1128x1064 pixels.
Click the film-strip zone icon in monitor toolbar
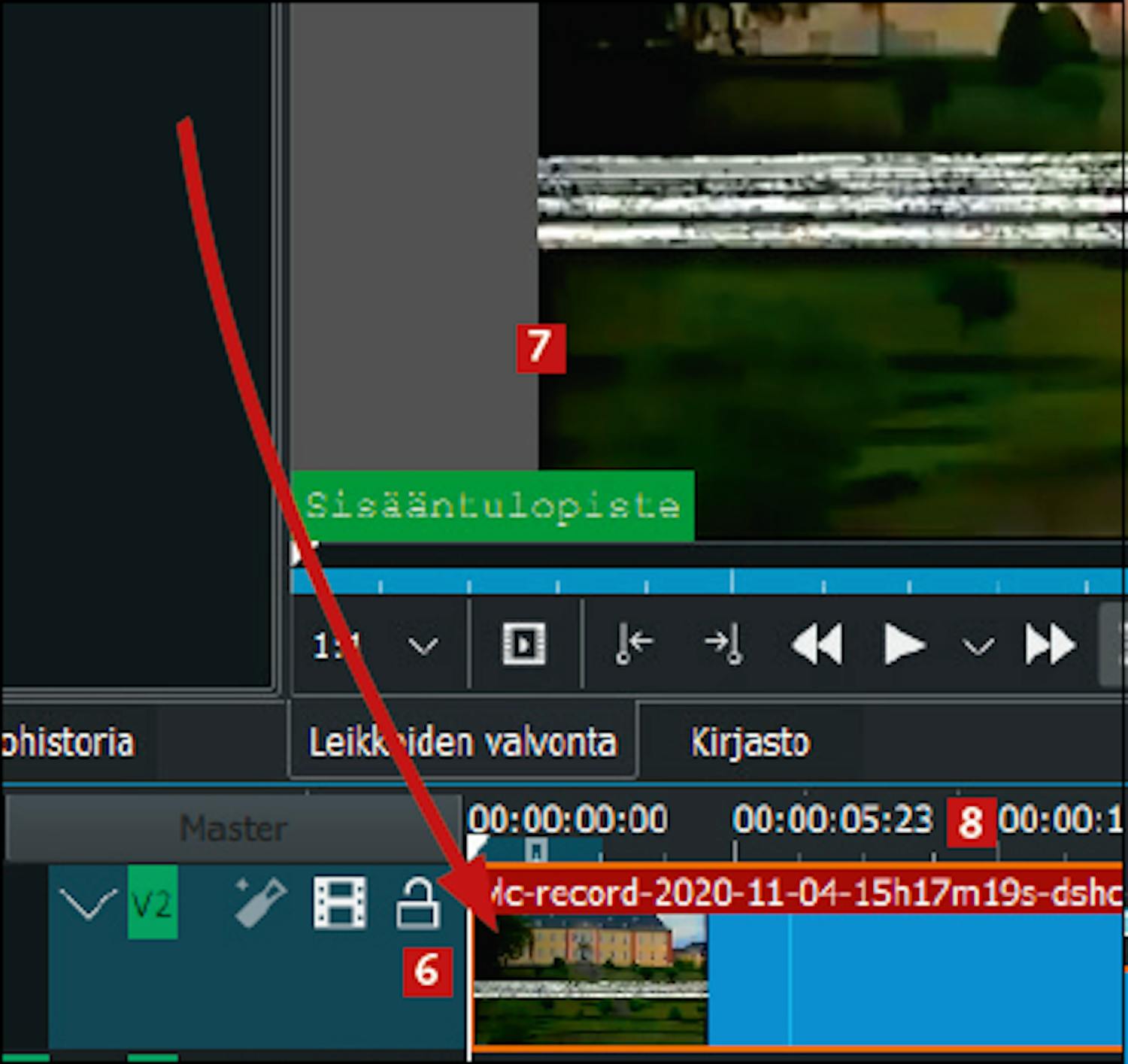point(524,644)
